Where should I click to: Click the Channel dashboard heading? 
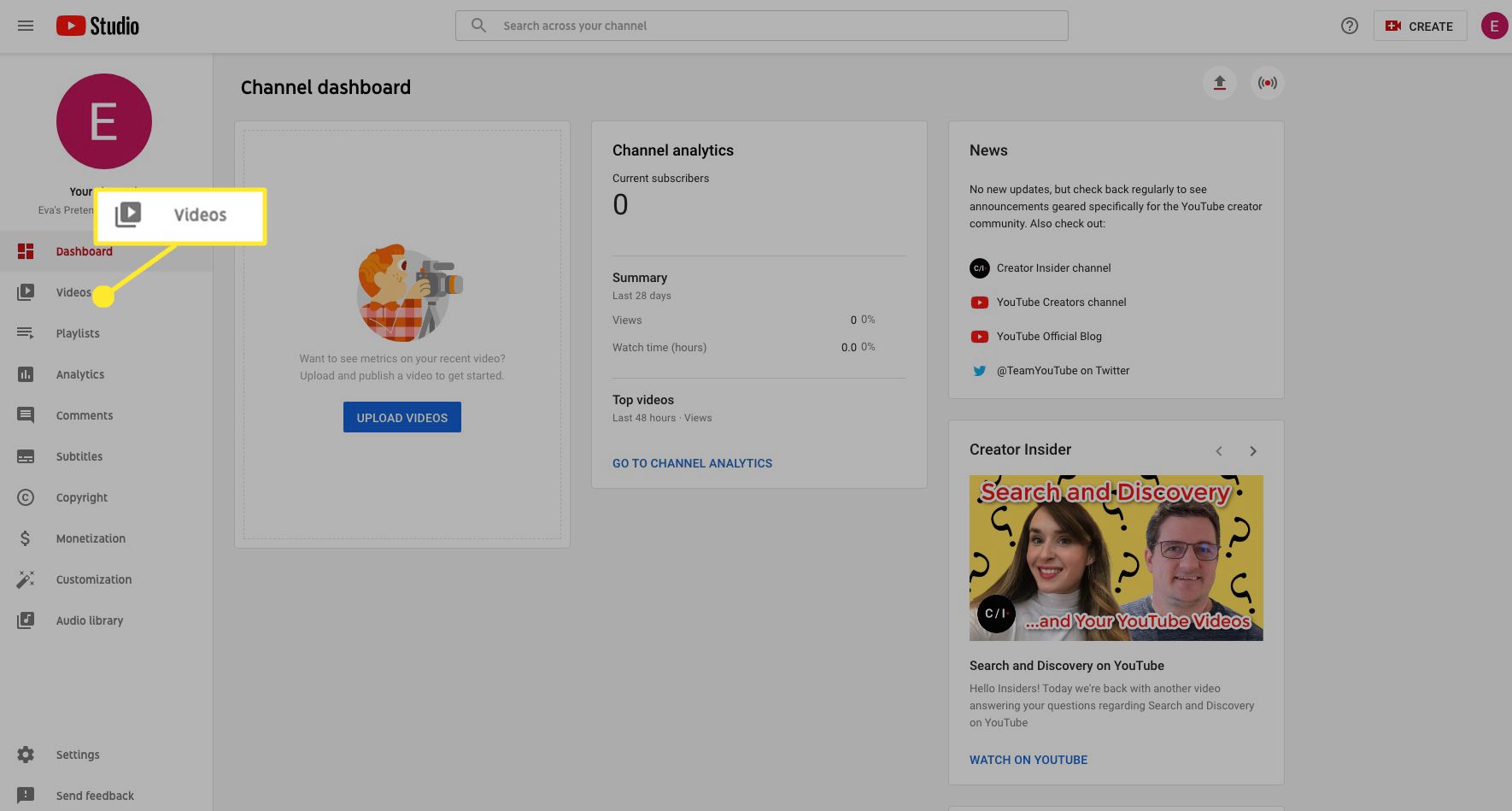click(325, 87)
